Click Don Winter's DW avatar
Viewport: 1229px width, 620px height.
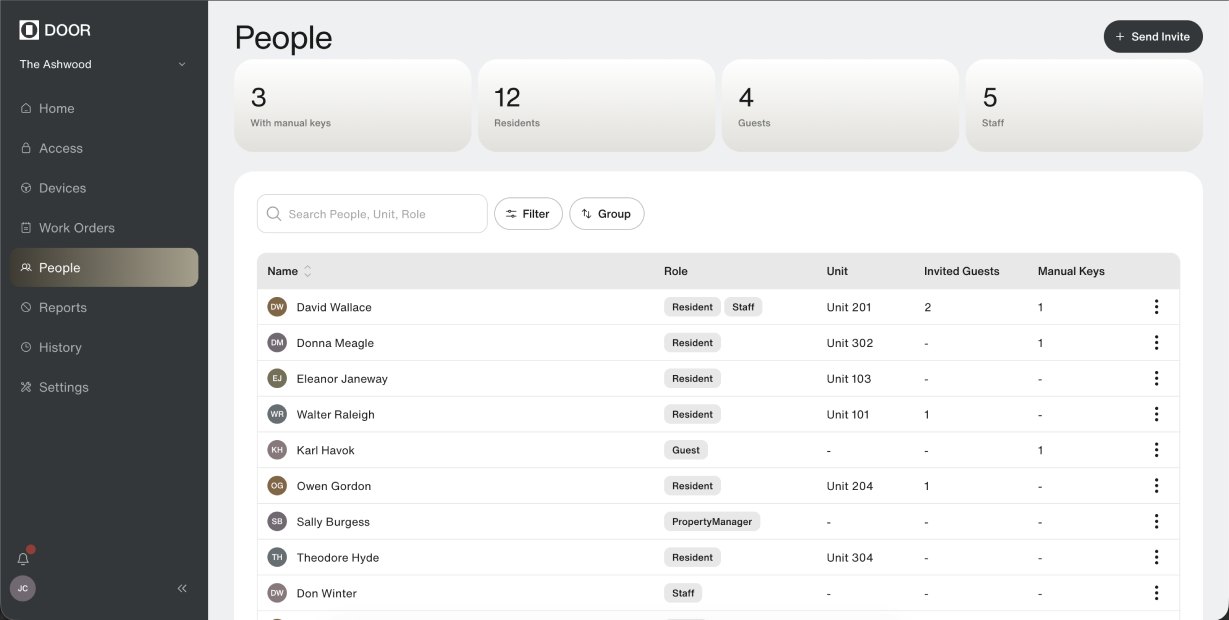[277, 593]
